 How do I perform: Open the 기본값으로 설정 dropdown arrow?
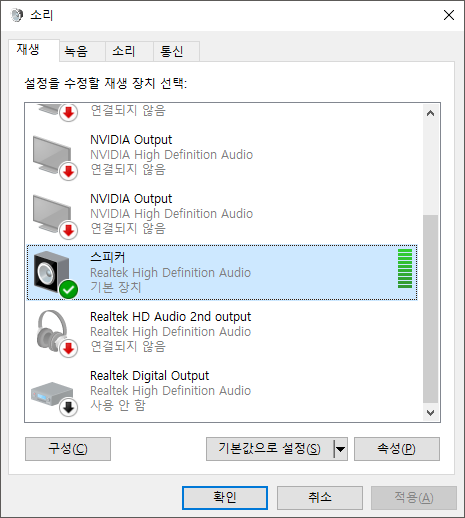(340, 449)
